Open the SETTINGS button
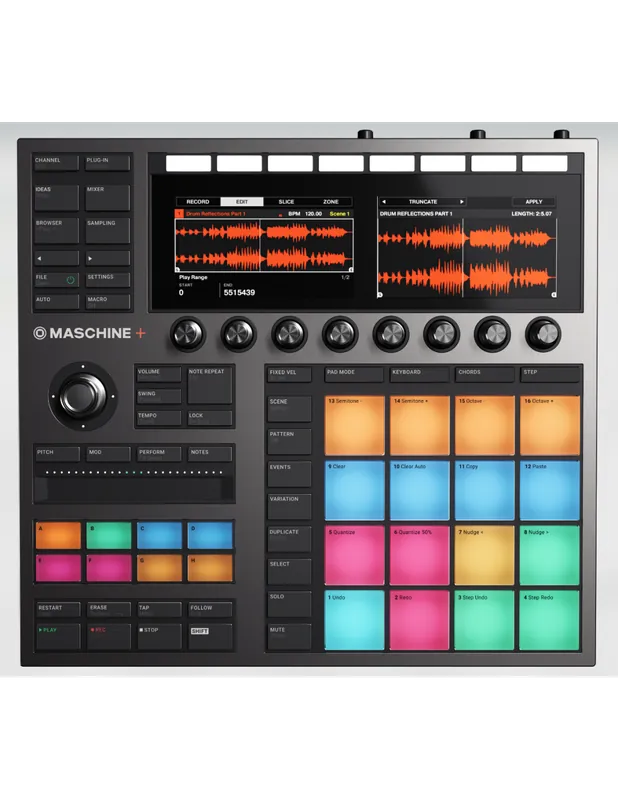The width and height of the screenshot is (618, 800). tap(107, 280)
